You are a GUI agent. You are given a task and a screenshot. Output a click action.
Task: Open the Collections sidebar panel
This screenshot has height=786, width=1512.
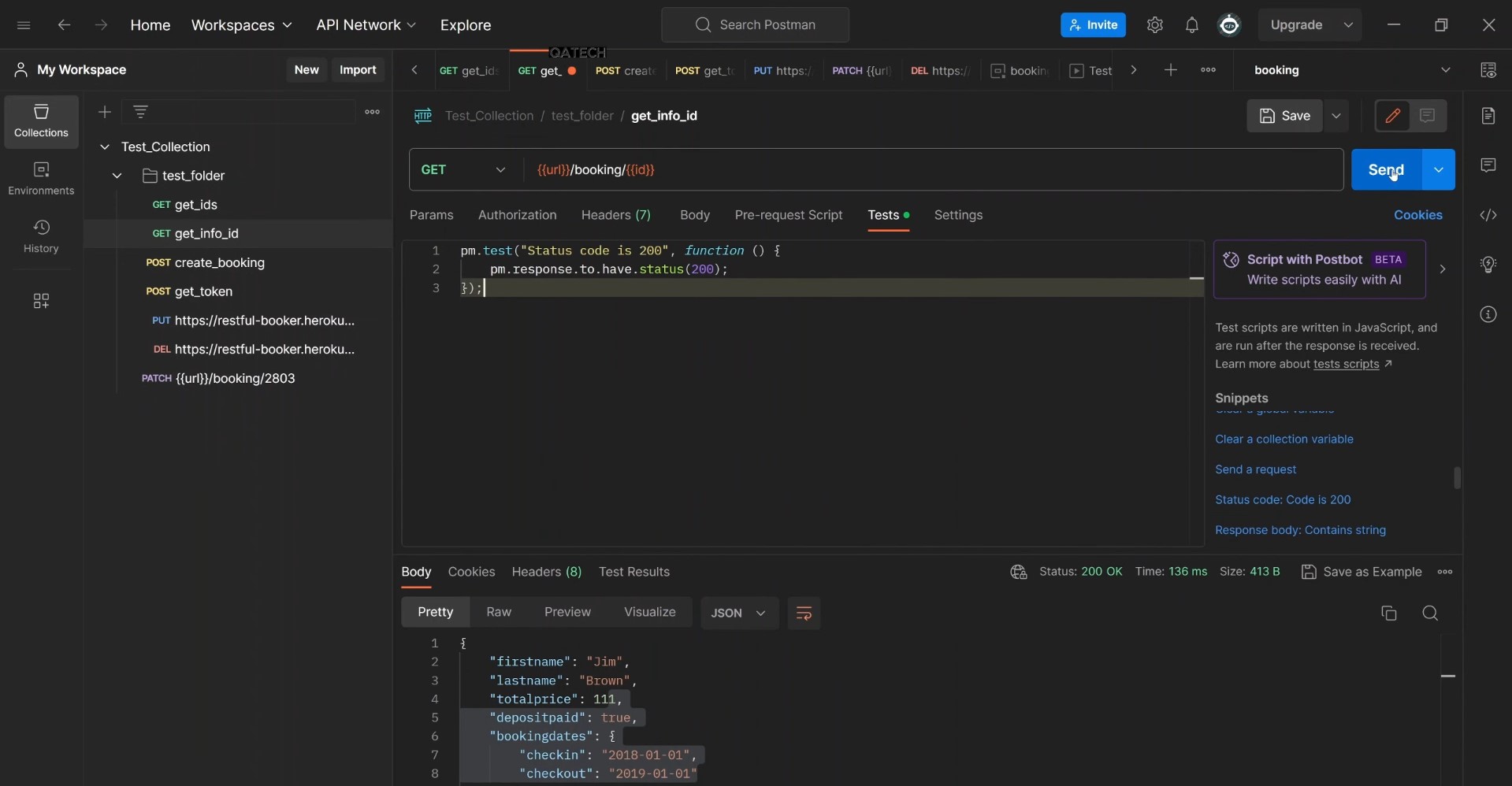41,121
